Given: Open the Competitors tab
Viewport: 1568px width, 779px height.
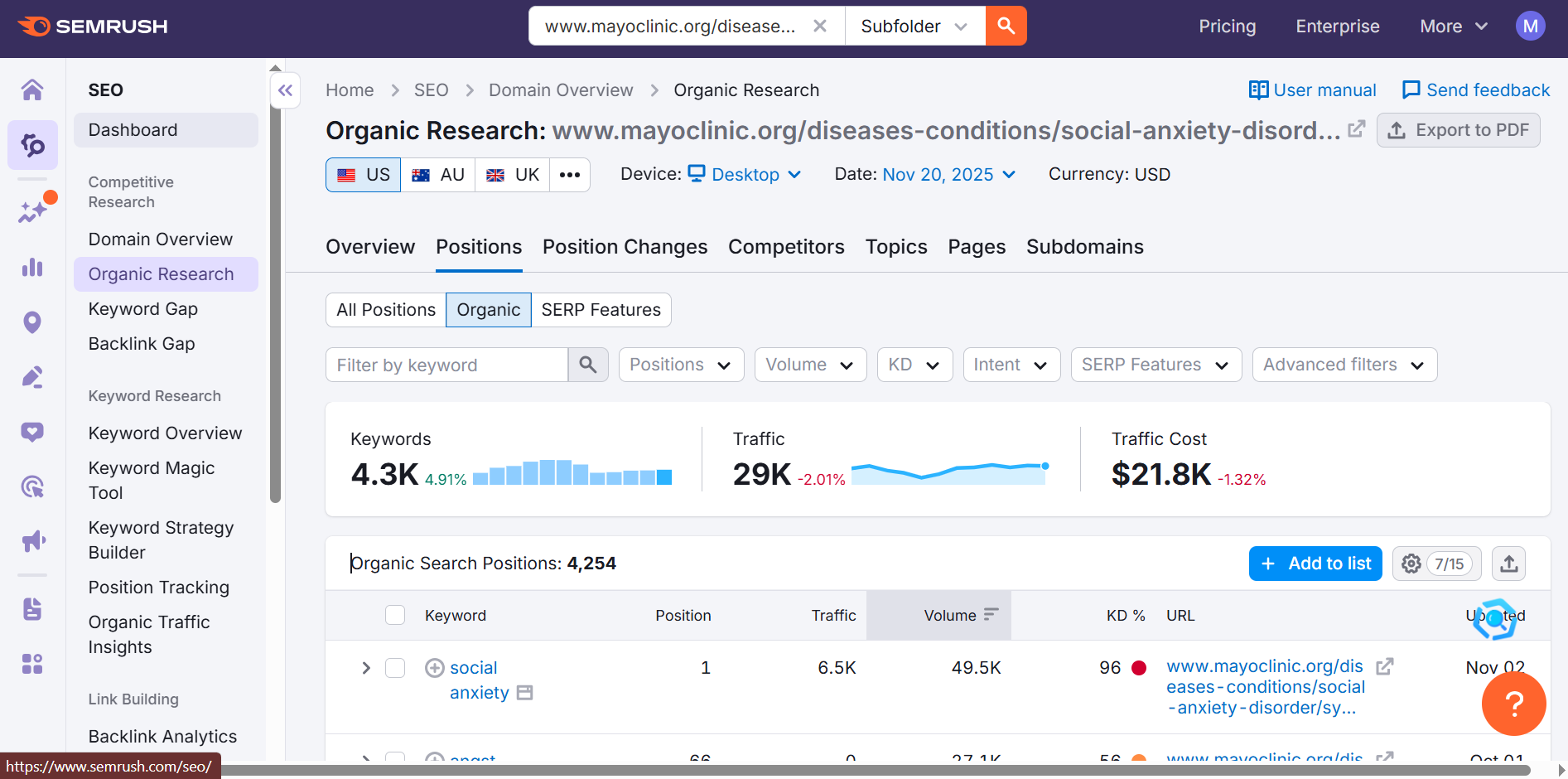Looking at the screenshot, I should pos(786,247).
